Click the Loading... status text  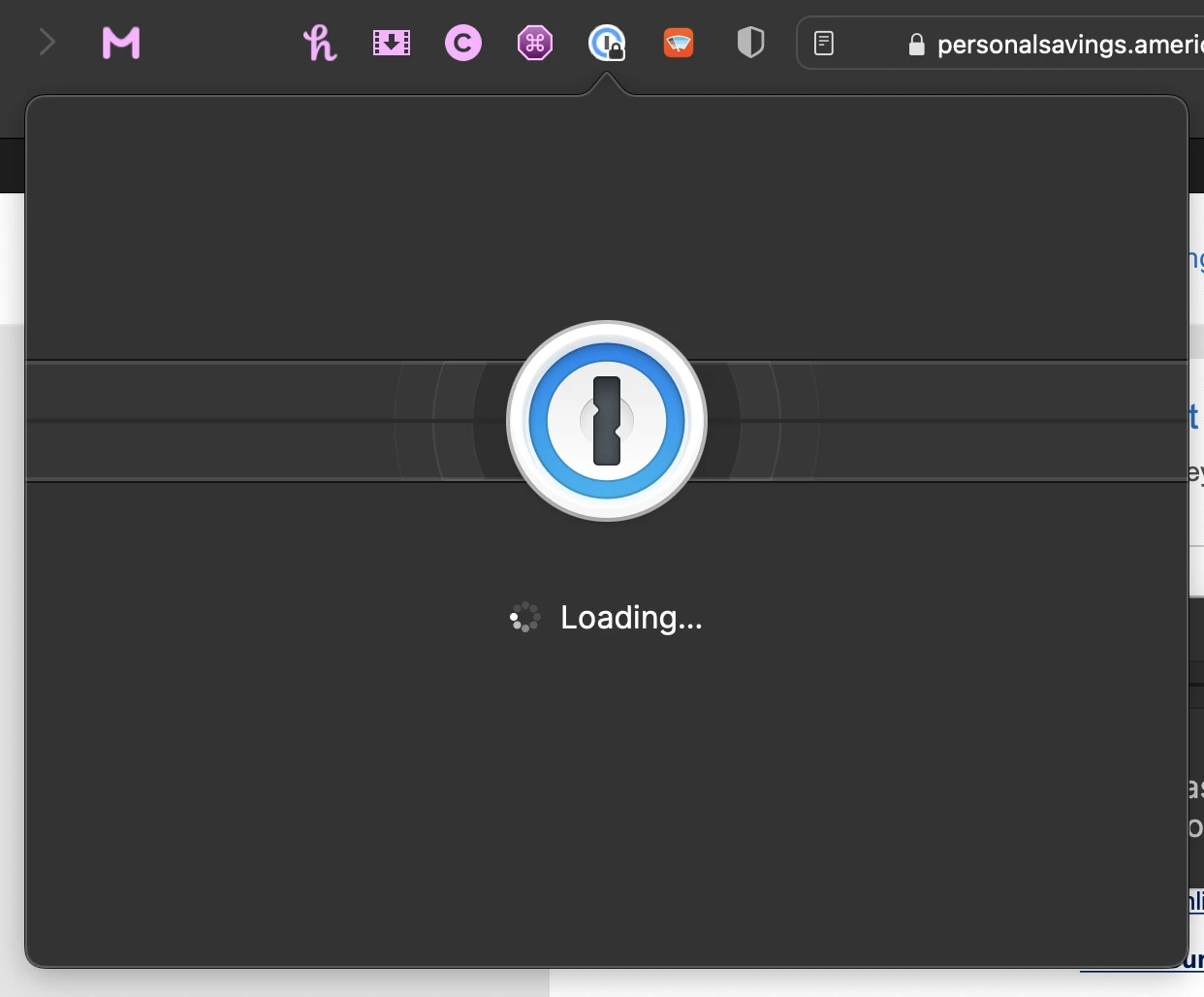(x=631, y=617)
